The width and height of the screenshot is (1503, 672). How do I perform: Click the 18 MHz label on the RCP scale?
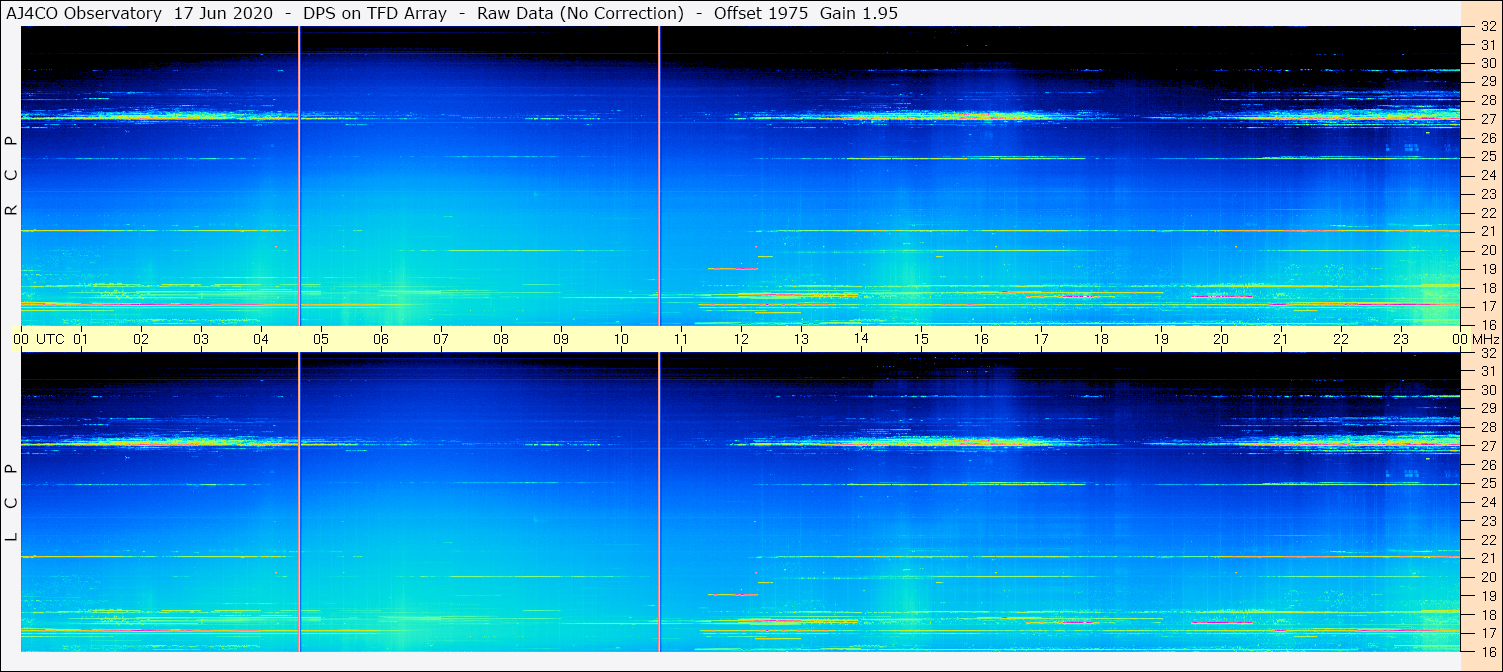click(1487, 288)
